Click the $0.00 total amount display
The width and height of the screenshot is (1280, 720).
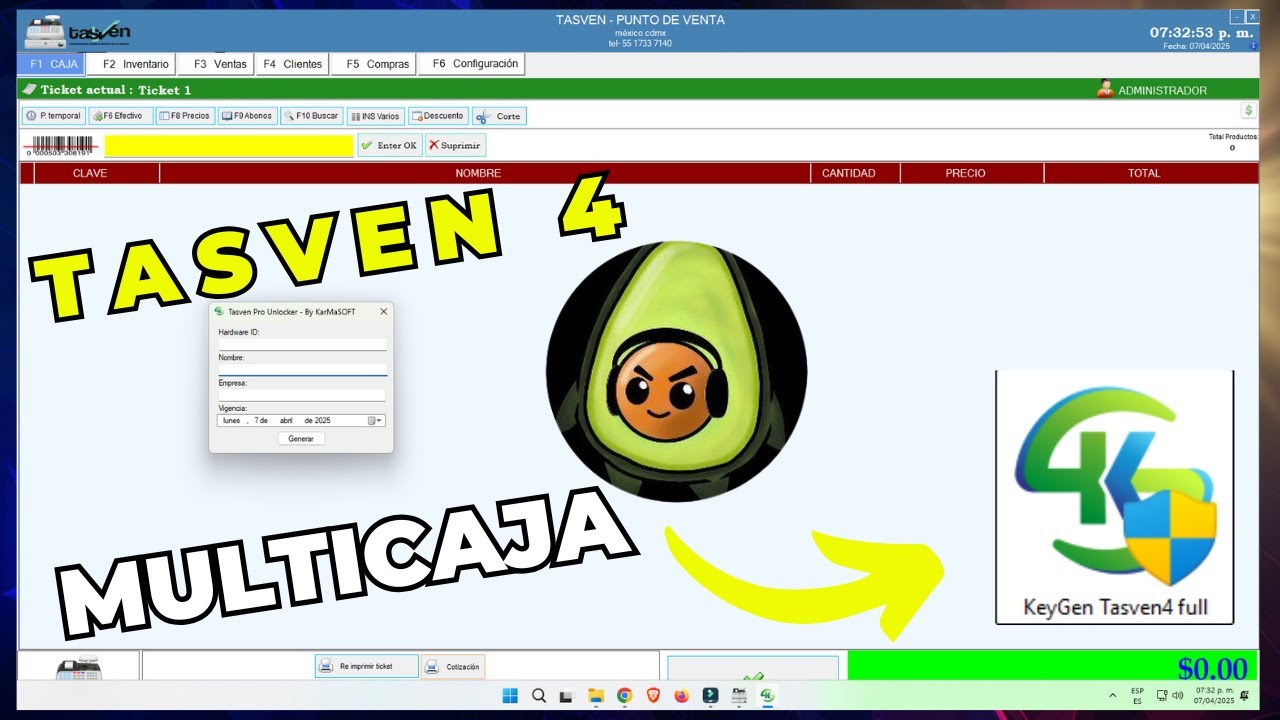[1212, 668]
